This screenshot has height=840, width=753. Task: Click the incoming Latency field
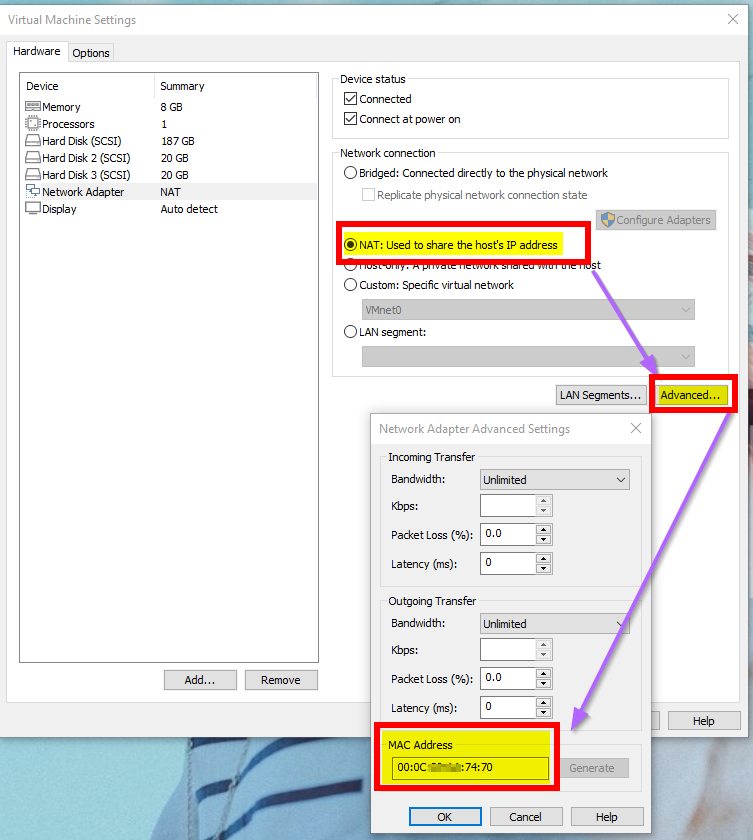click(x=508, y=563)
